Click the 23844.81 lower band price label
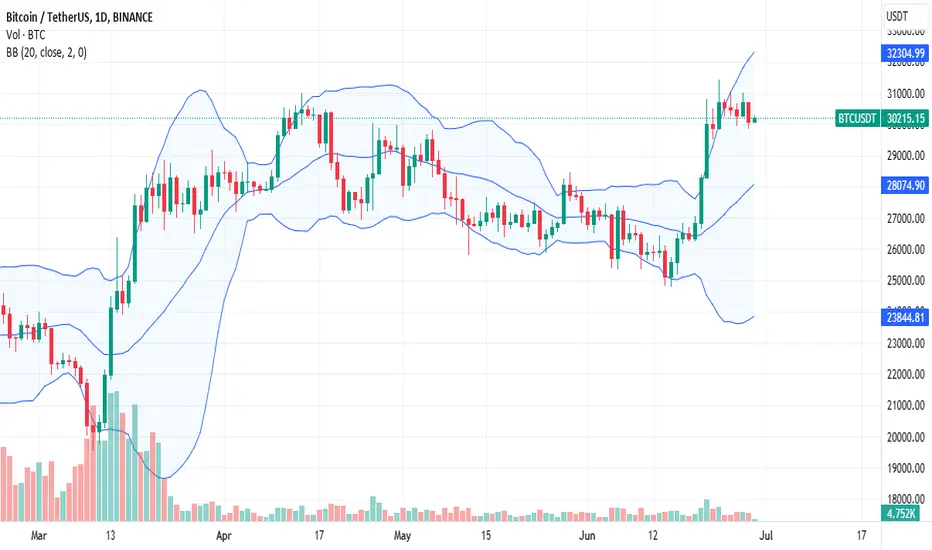Screen dimensions: 932x550 point(905,318)
